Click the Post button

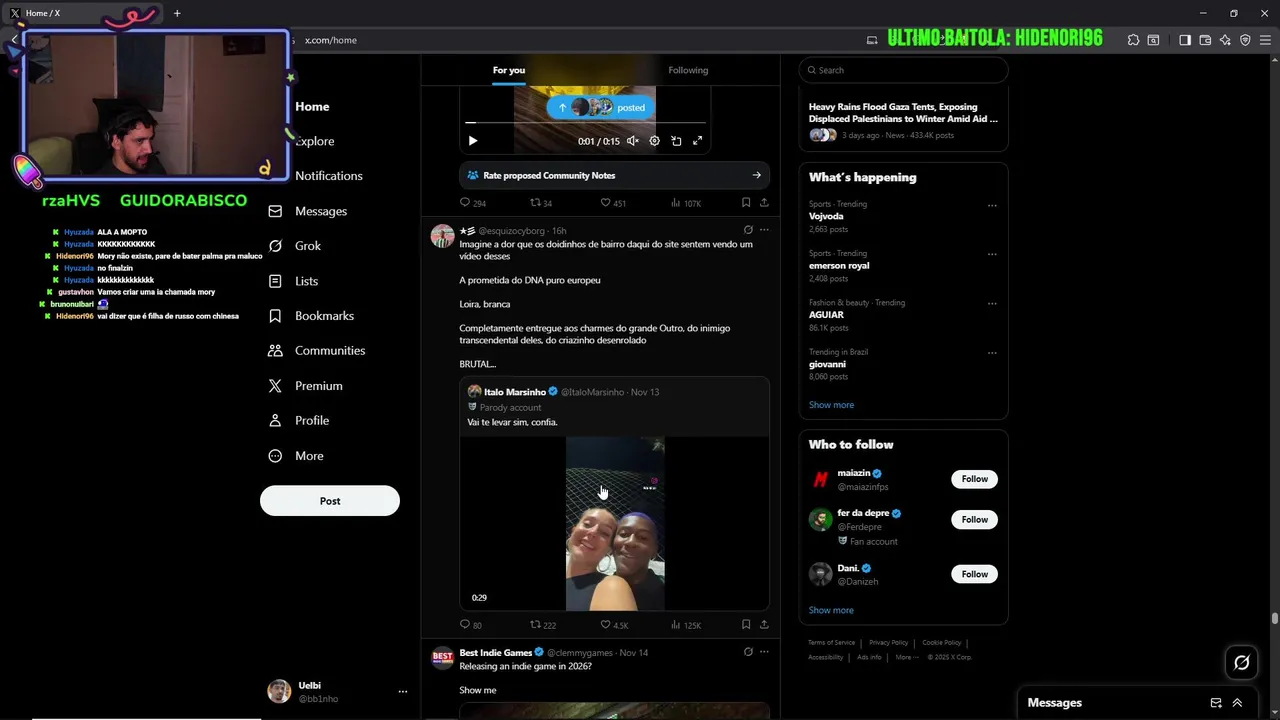(330, 501)
